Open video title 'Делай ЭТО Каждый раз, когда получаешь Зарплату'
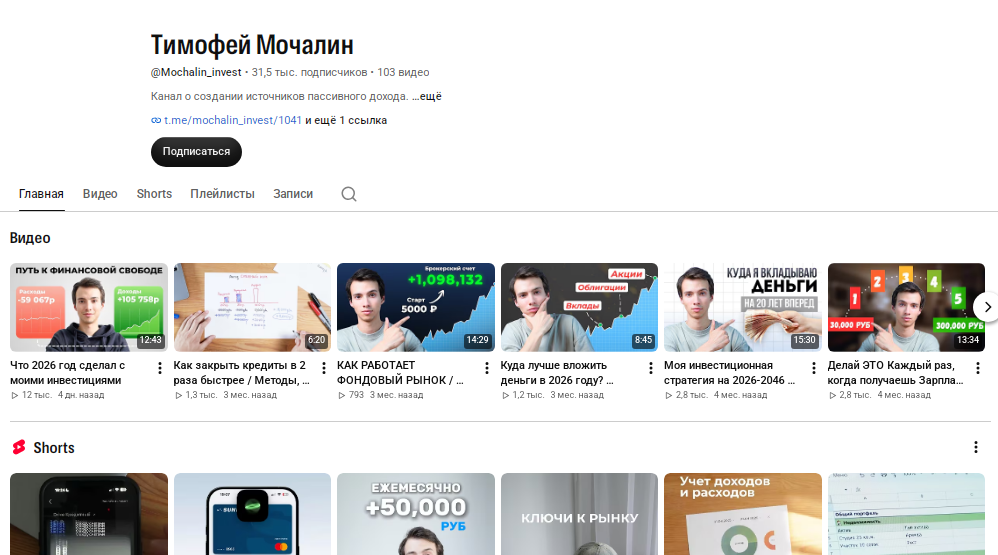 (x=896, y=373)
